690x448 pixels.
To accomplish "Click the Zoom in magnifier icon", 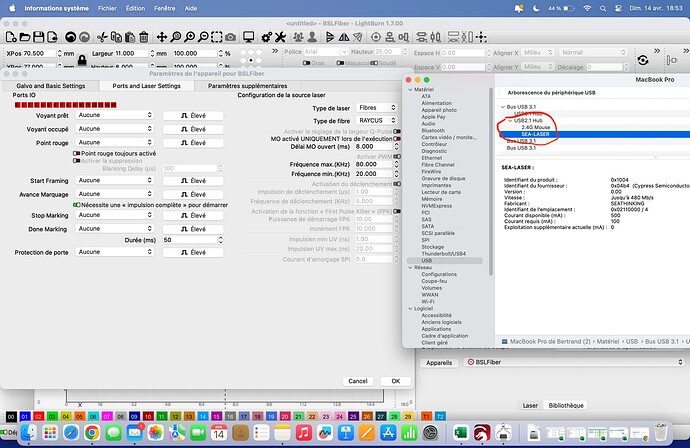I will (x=189, y=37).
